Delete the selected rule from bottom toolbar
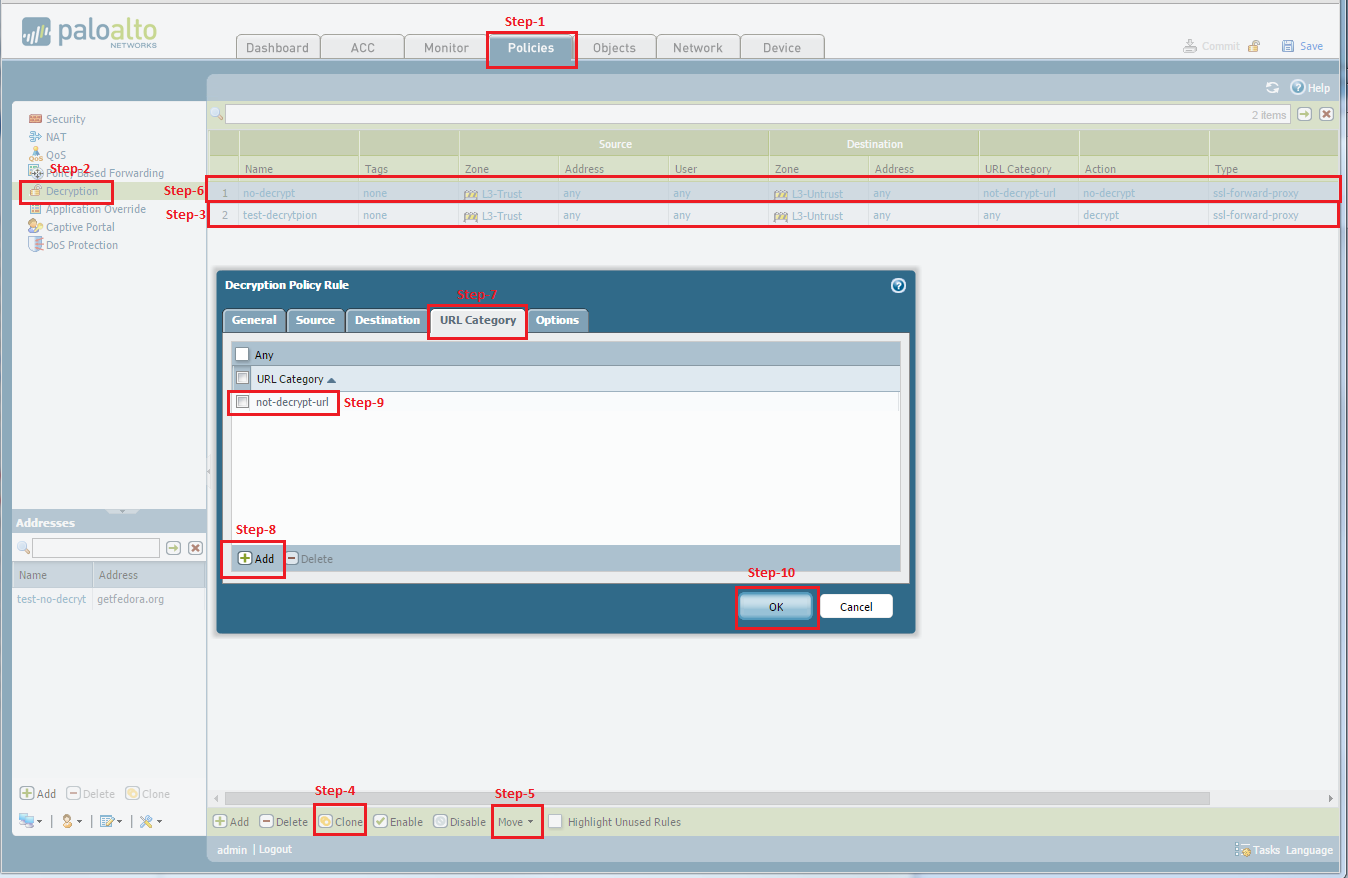1348x878 pixels. 284,822
